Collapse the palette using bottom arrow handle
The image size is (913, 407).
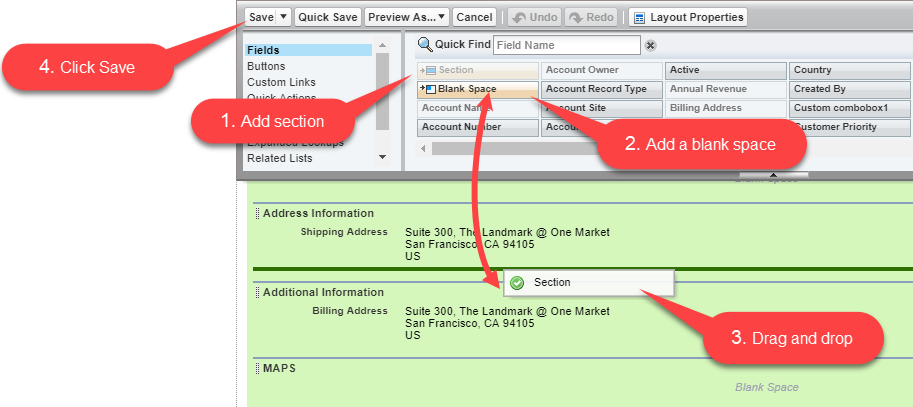point(773,175)
